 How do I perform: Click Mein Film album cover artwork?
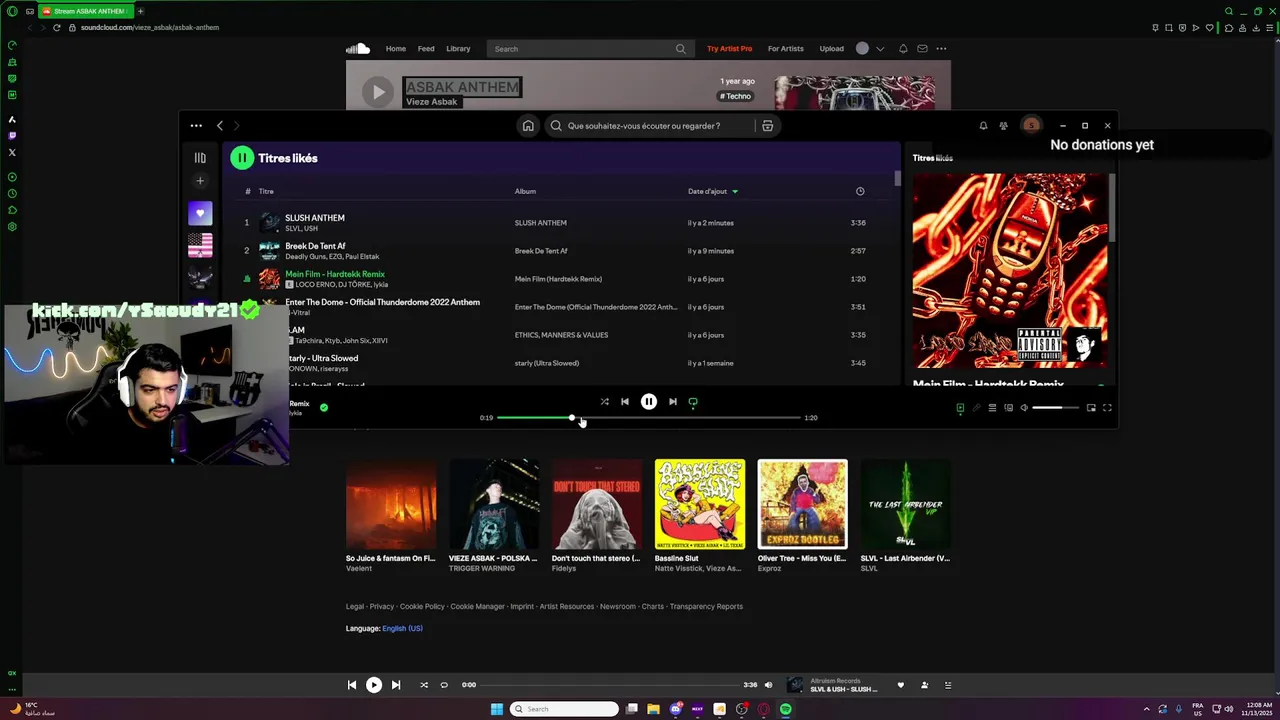point(1010,271)
